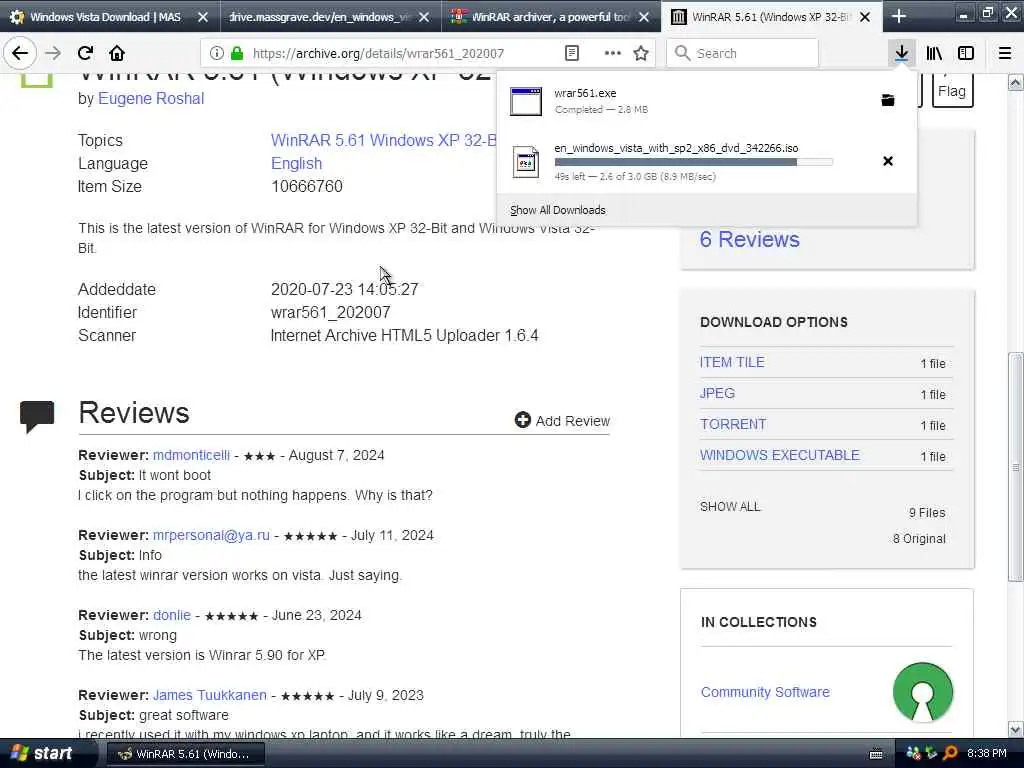Open reviewer mrpersonal@ya.ru profile
The width and height of the screenshot is (1024, 768).
[211, 536]
